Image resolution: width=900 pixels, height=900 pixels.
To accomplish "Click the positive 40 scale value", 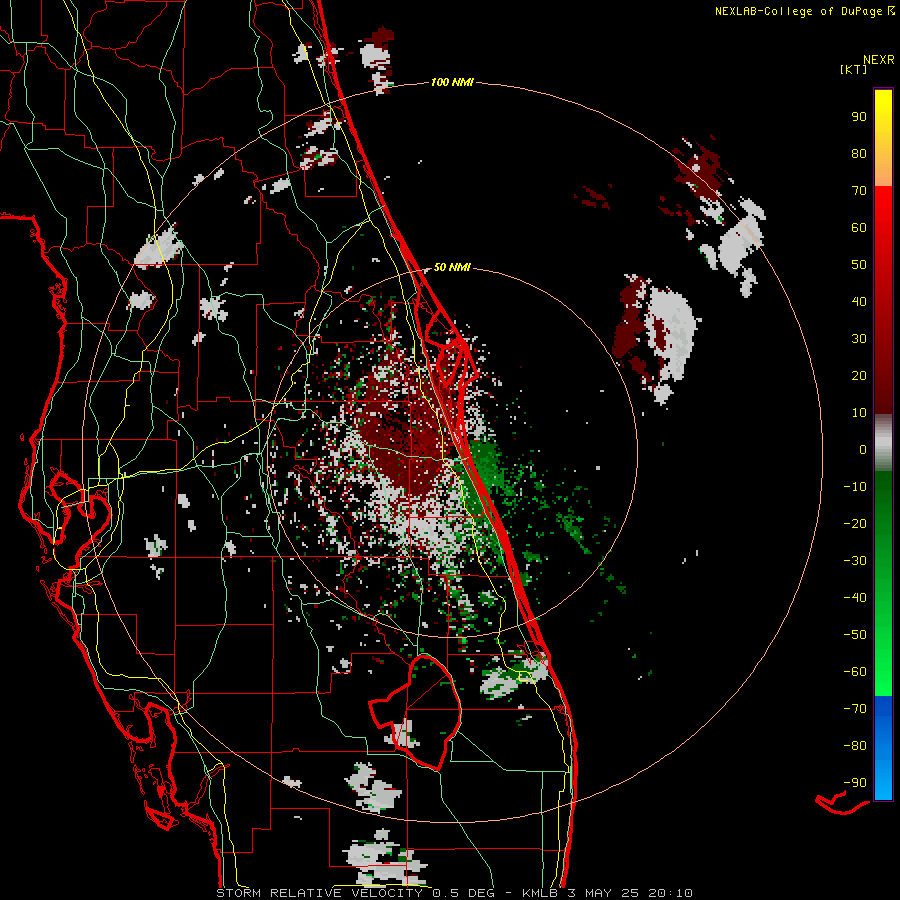I will click(859, 301).
